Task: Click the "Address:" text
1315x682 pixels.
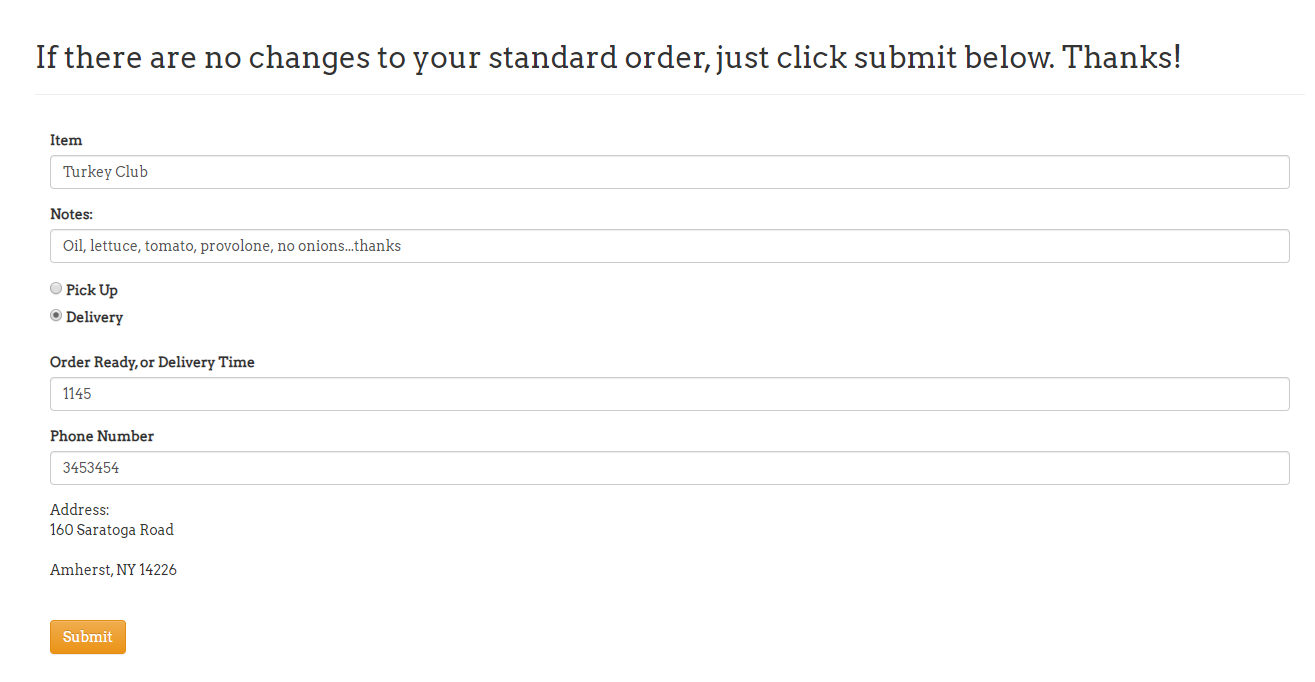Action: [79, 510]
